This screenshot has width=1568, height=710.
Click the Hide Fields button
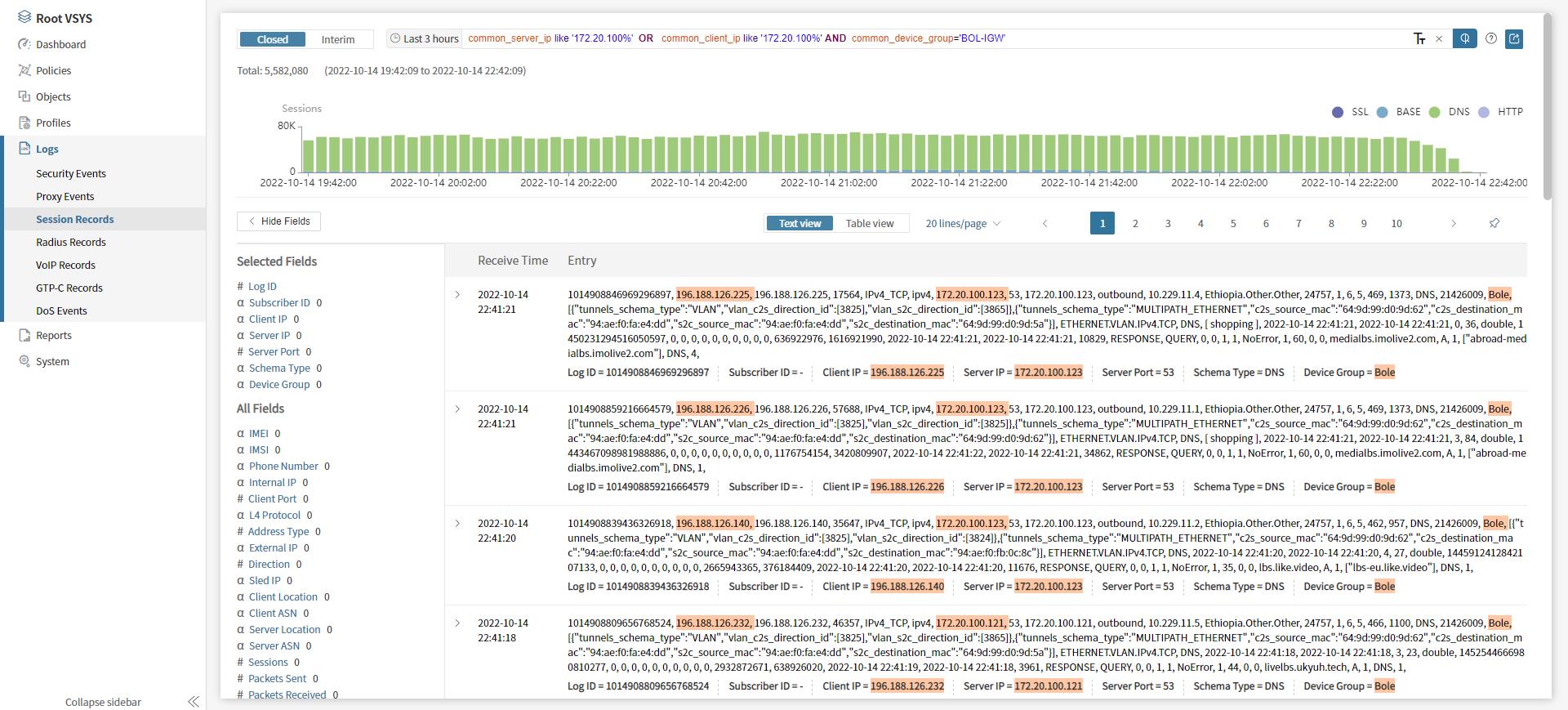pos(278,221)
